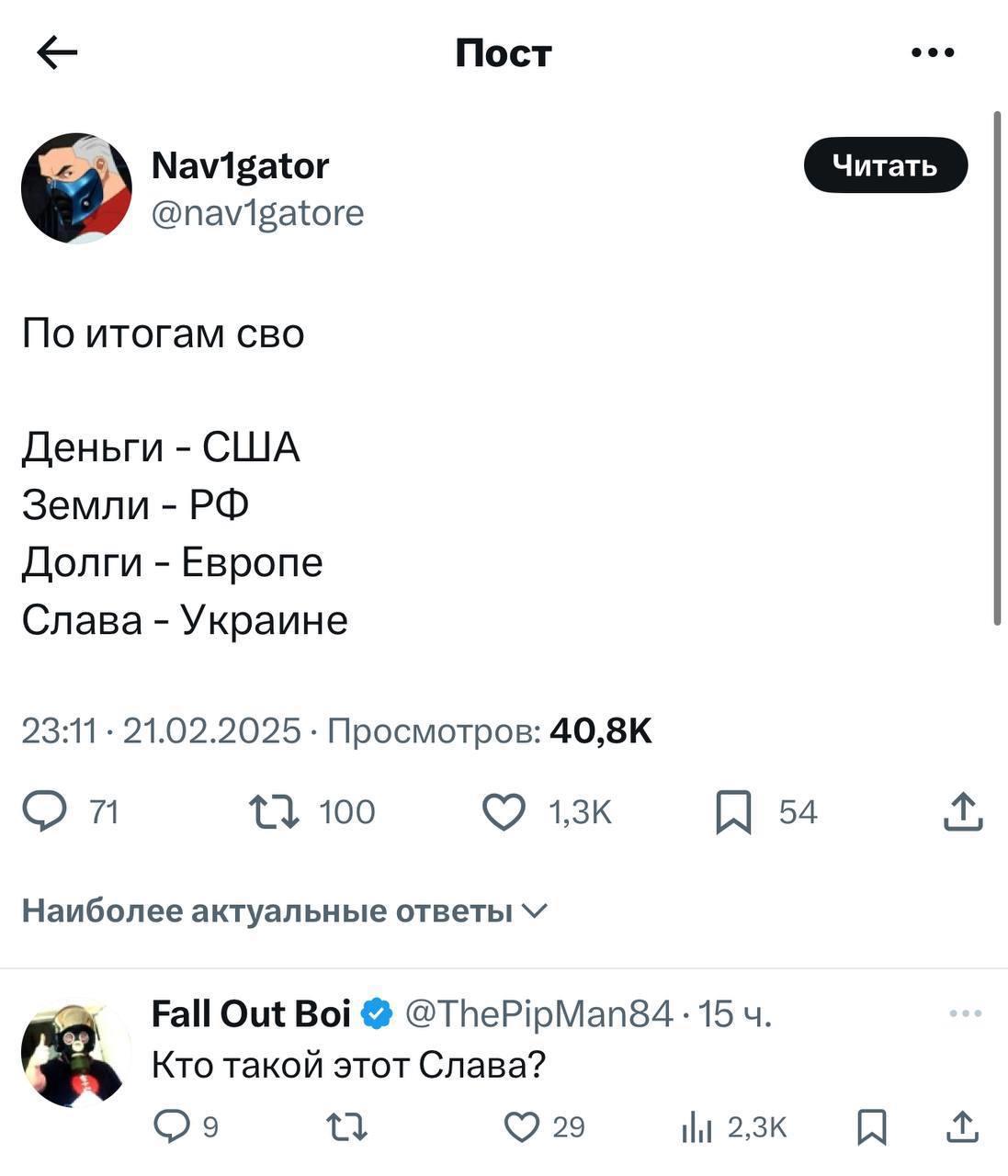
Task: View analytics of Fall Out Boi's reply
Action: pyautogui.click(x=697, y=1128)
